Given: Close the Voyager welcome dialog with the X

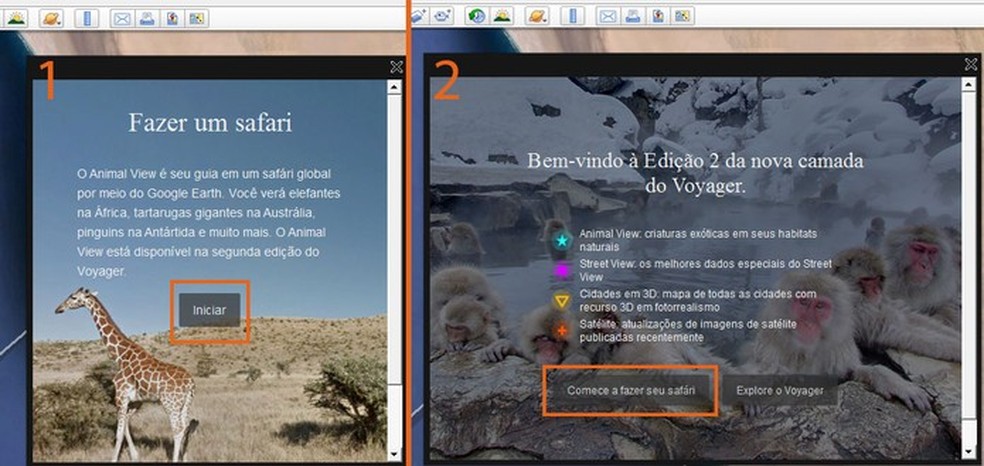Looking at the screenshot, I should click(970, 64).
